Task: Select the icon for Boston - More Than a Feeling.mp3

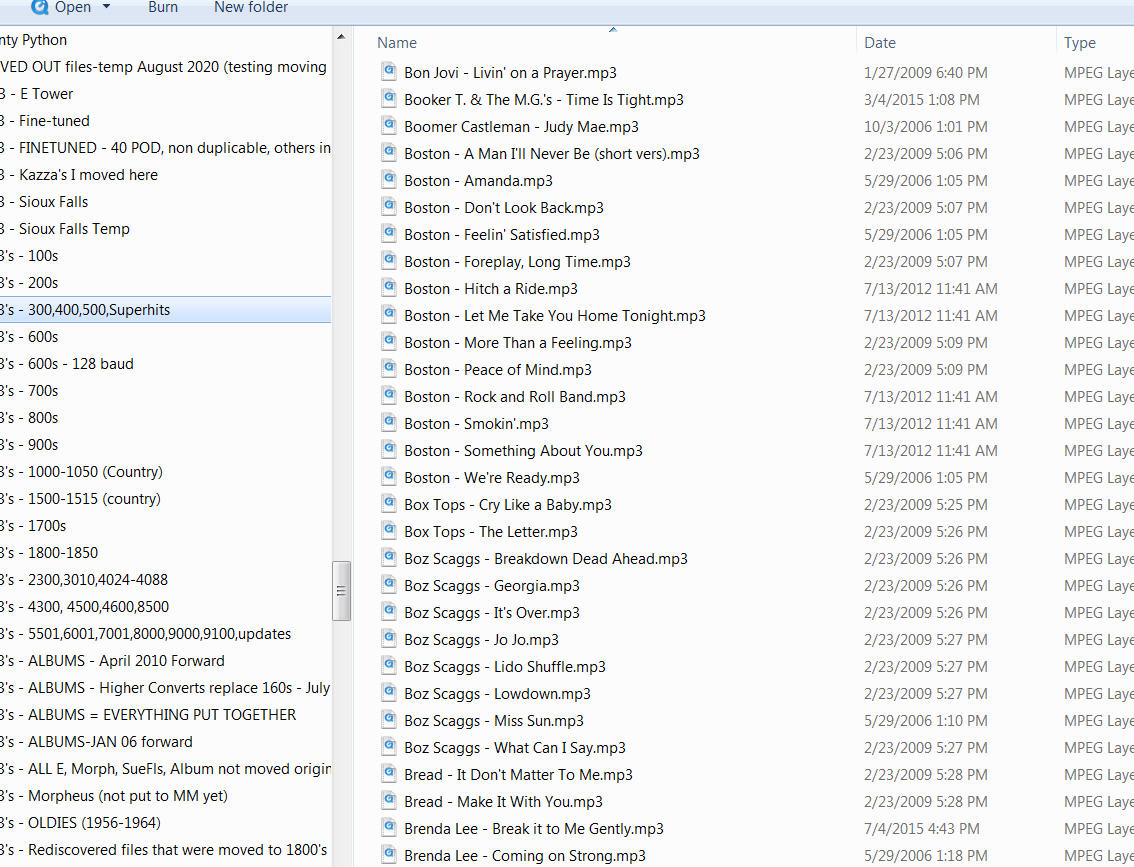Action: coord(388,341)
